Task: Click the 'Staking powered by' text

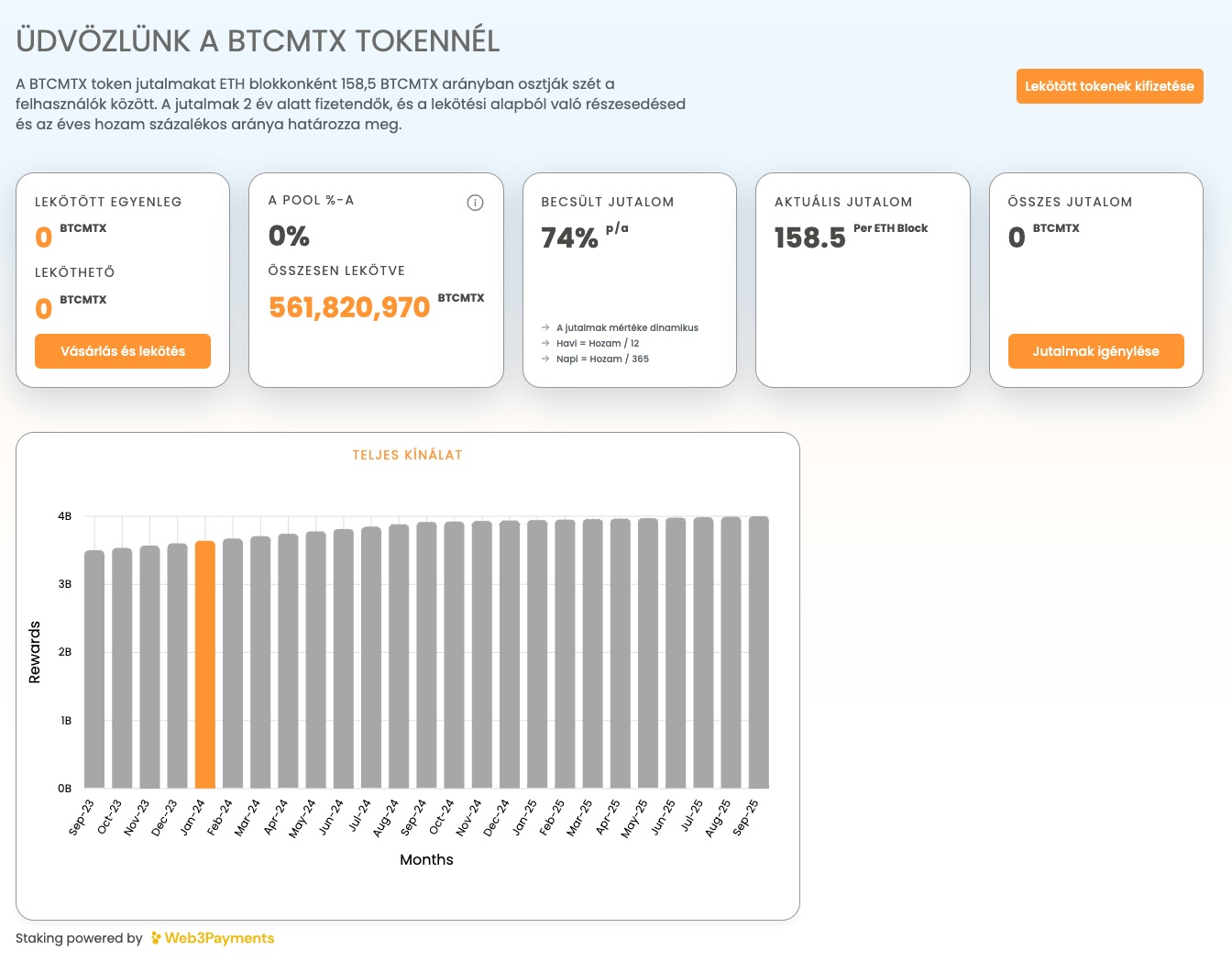Action: (x=79, y=938)
